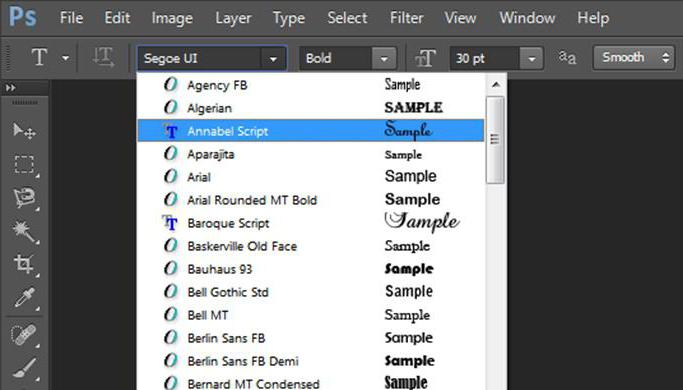Screen dimensions: 683x390
Task: Select the Crop tool
Action: point(24,265)
